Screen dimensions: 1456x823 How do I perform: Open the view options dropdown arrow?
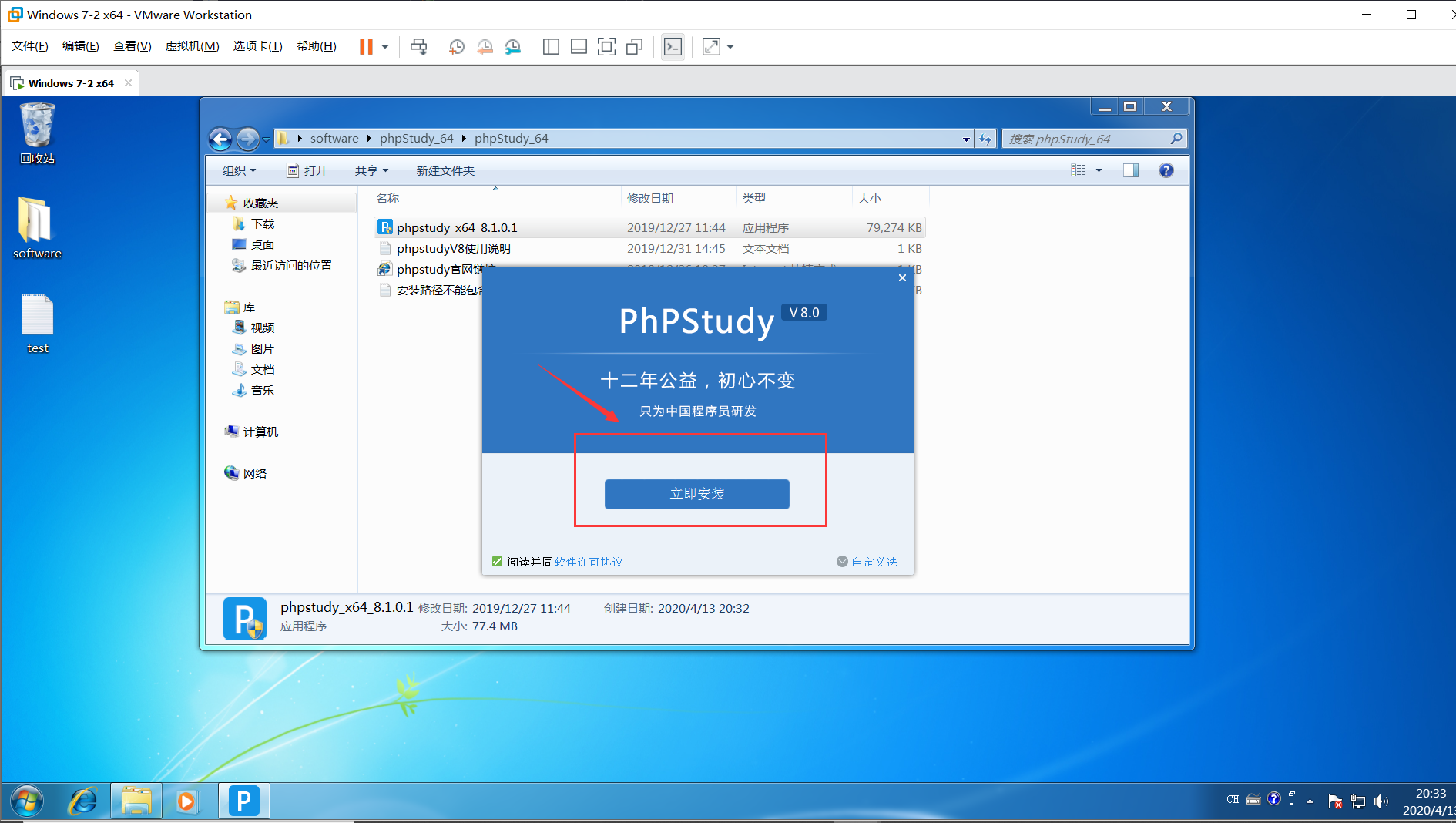point(1099,170)
